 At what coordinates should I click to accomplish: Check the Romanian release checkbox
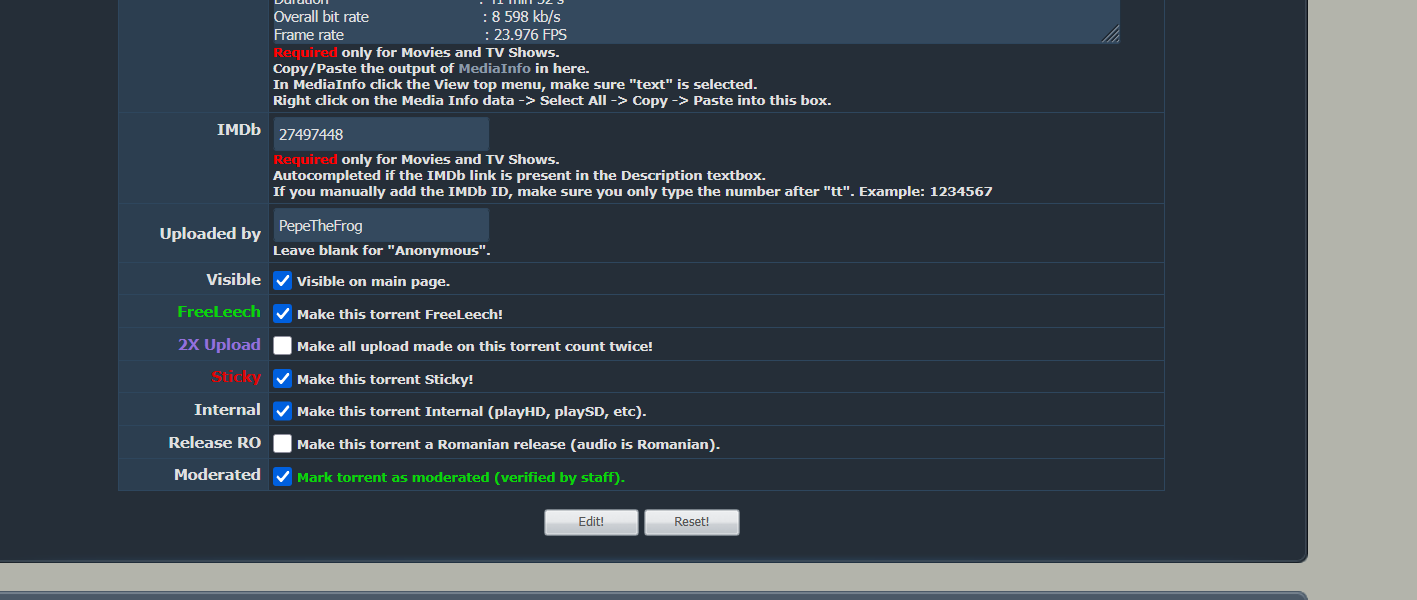[283, 444]
